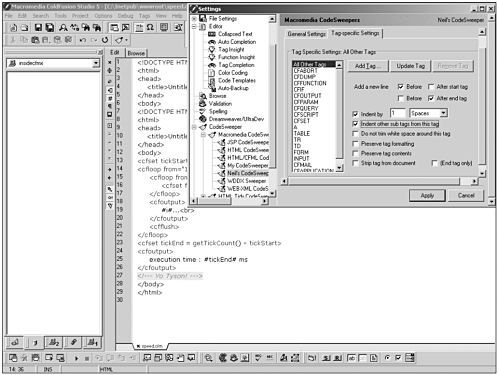Toggle the Strip tag from document checkbox
499x375 pixels.
pyautogui.click(x=355, y=163)
